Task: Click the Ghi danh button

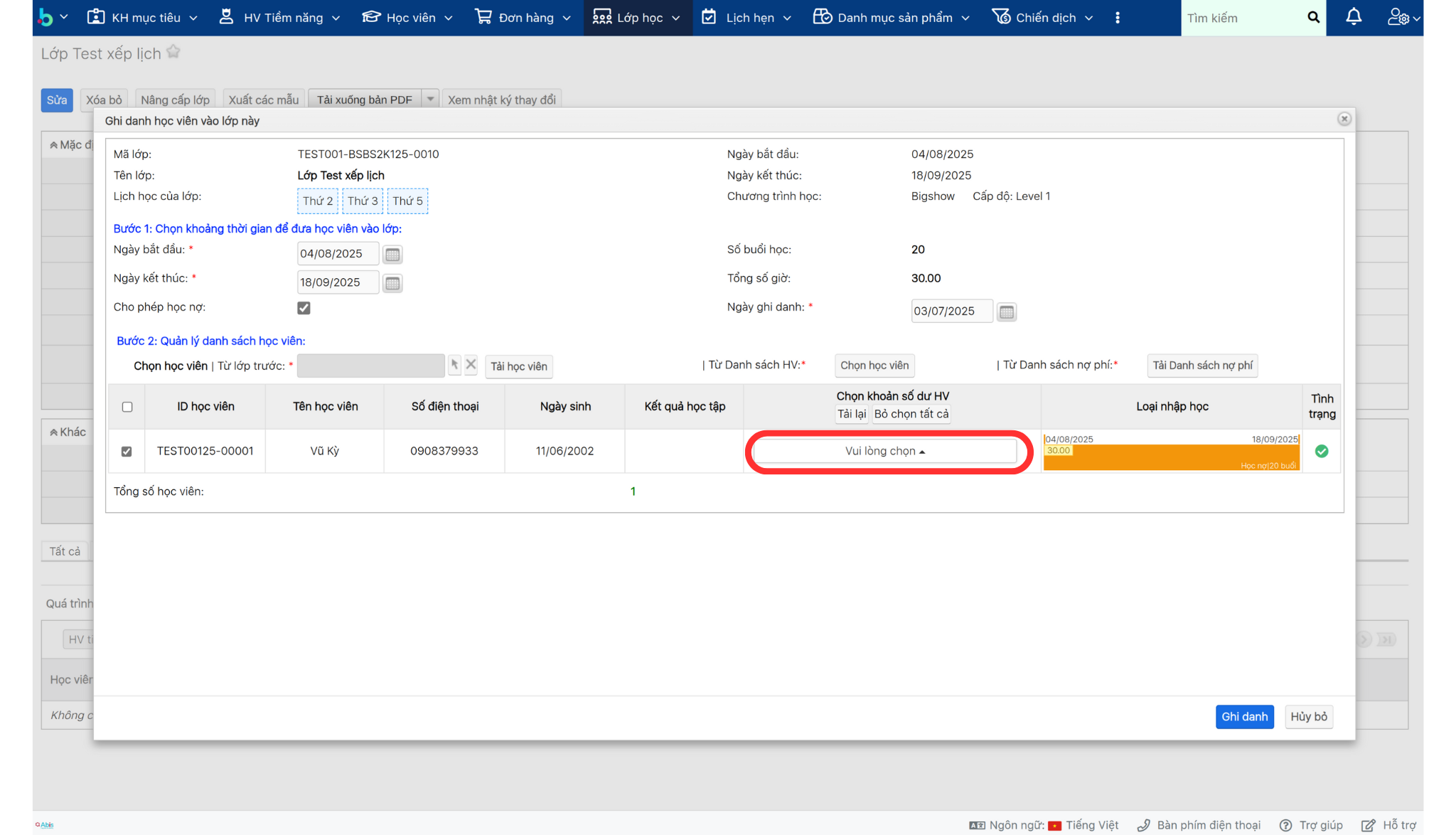Action: 1244,716
